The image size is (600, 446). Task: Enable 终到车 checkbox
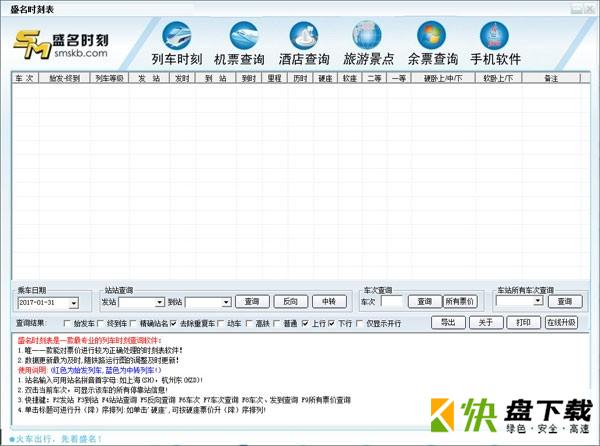click(101, 324)
